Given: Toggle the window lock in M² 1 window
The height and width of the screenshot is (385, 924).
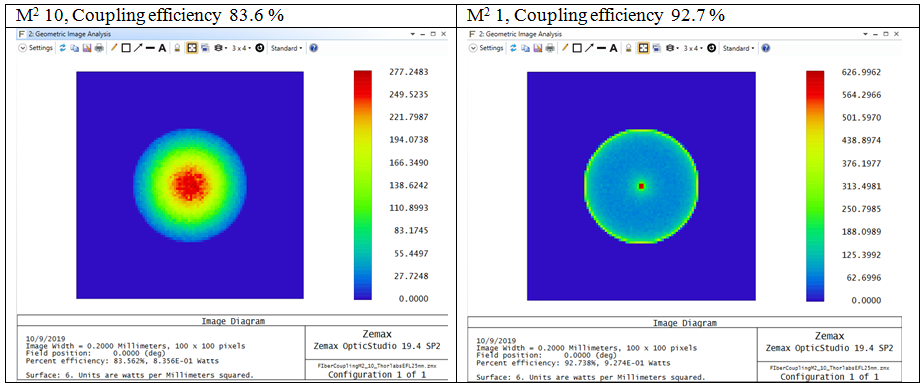Looking at the screenshot, I should 628,48.
